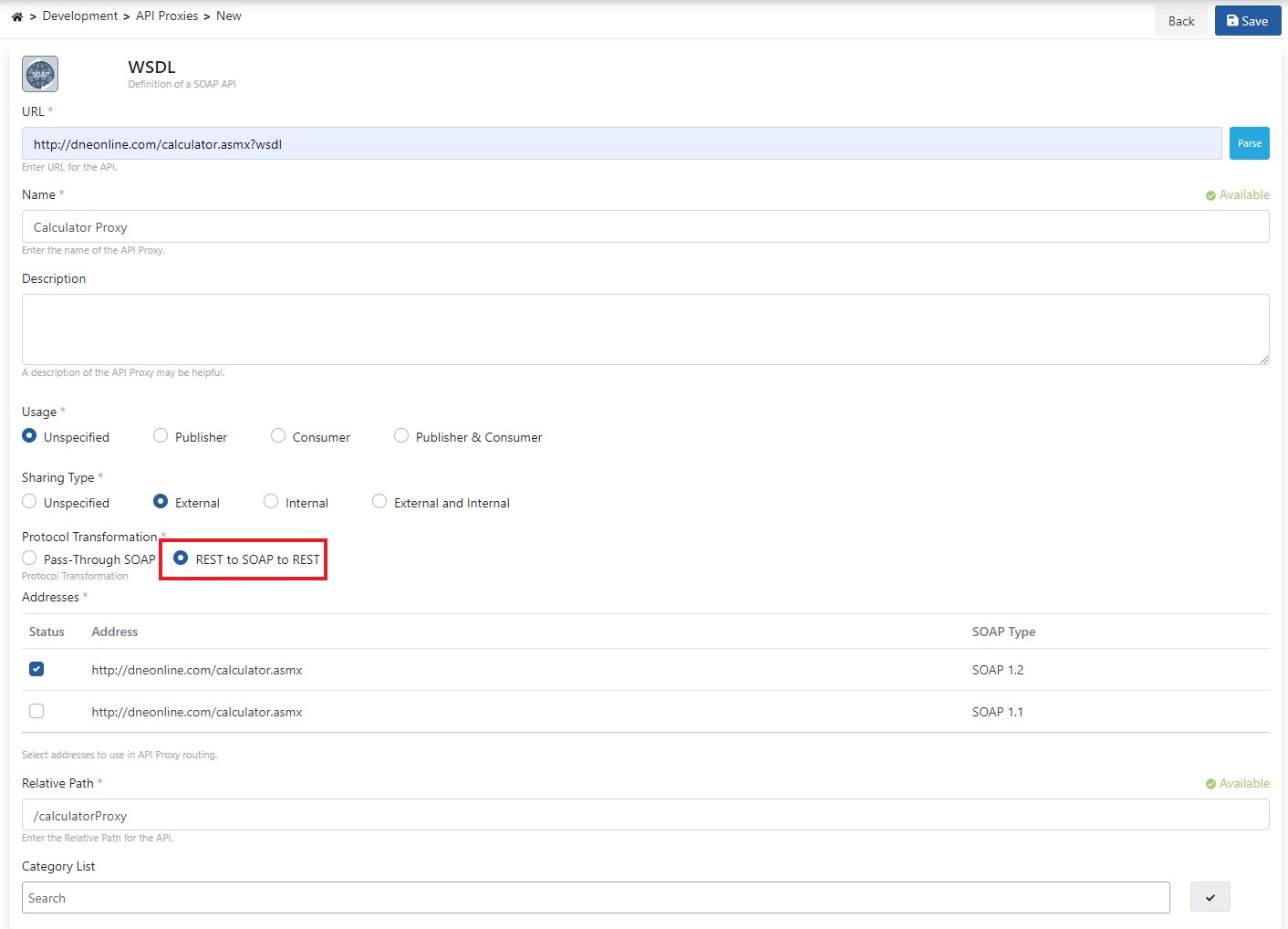
Task: Choose External and Internal sharing type
Action: tap(379, 502)
